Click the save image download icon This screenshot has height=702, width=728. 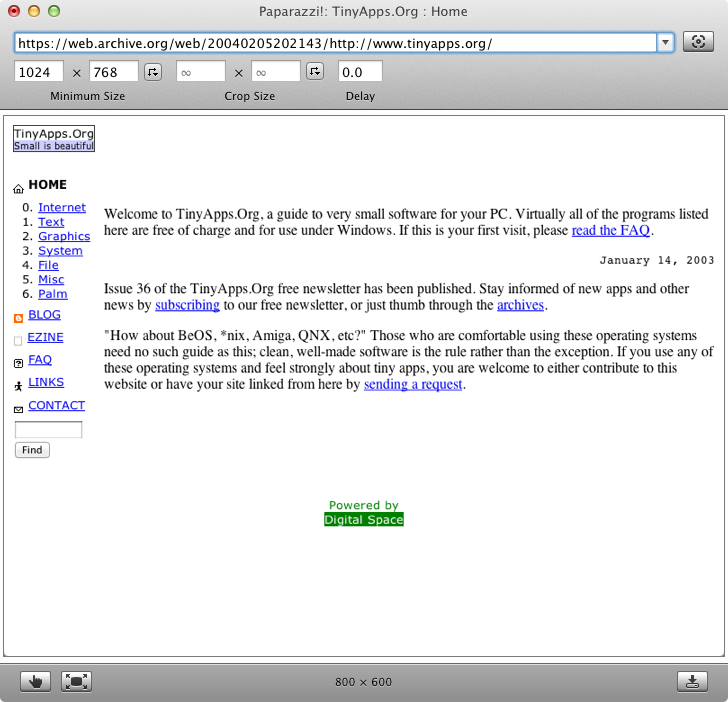[x=692, y=681]
